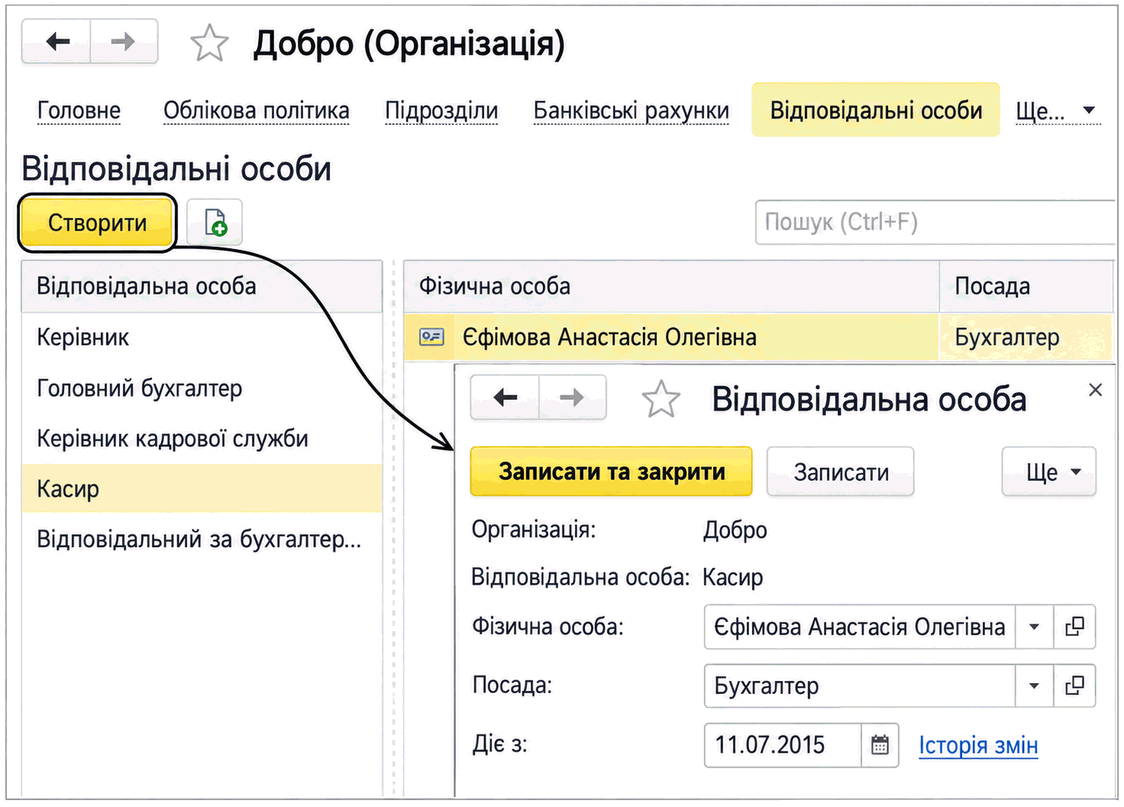Expand Посада dropdown list
The height and width of the screenshot is (807, 1124).
click(1034, 686)
